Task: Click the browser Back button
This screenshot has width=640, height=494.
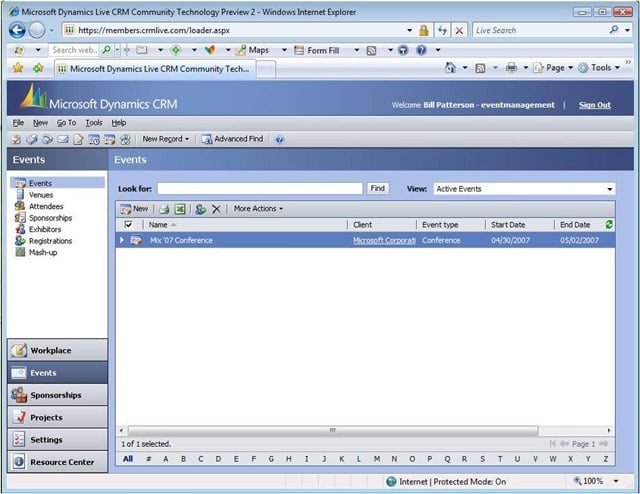Action: click(17, 30)
